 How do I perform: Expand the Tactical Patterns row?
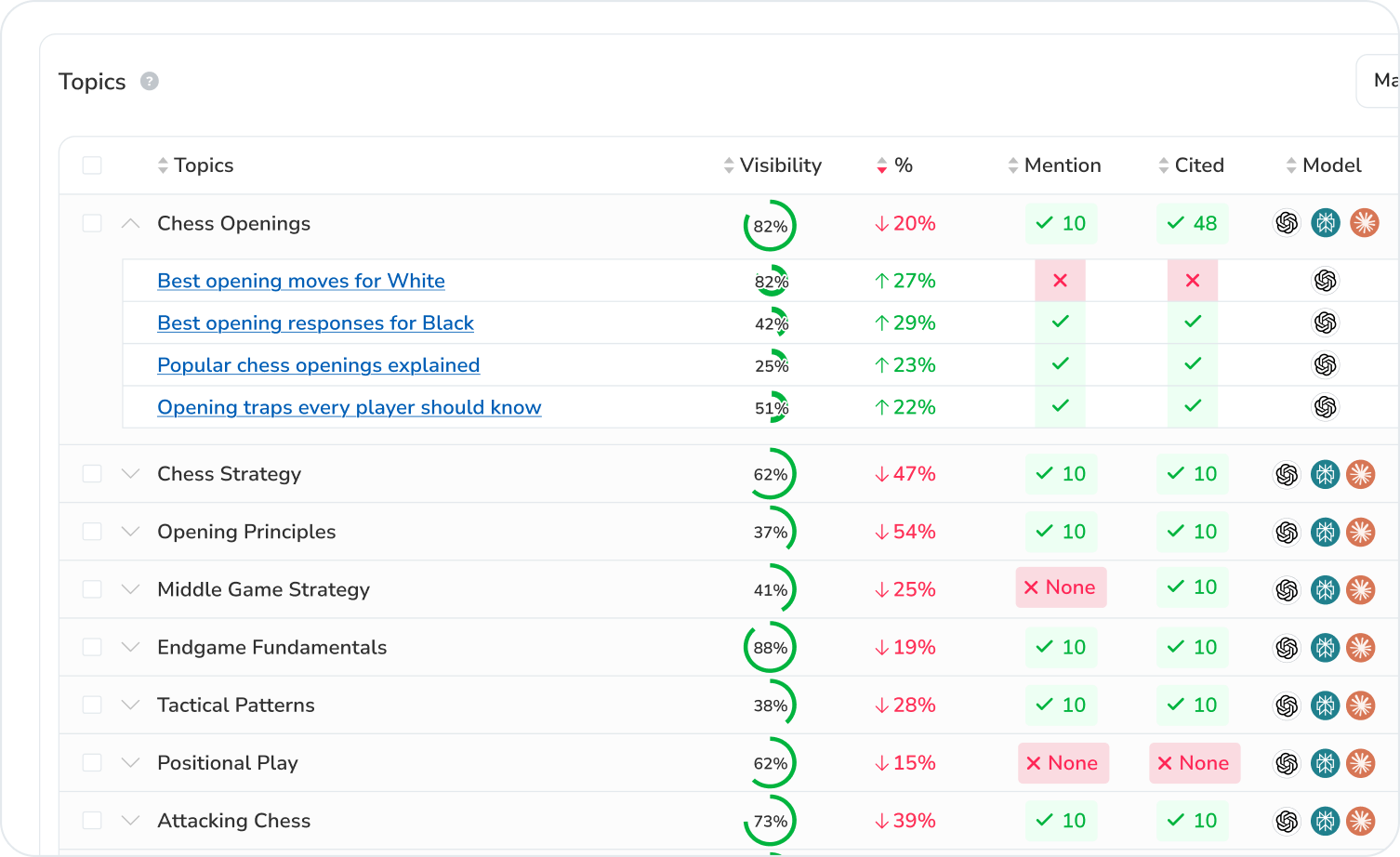pos(131,705)
